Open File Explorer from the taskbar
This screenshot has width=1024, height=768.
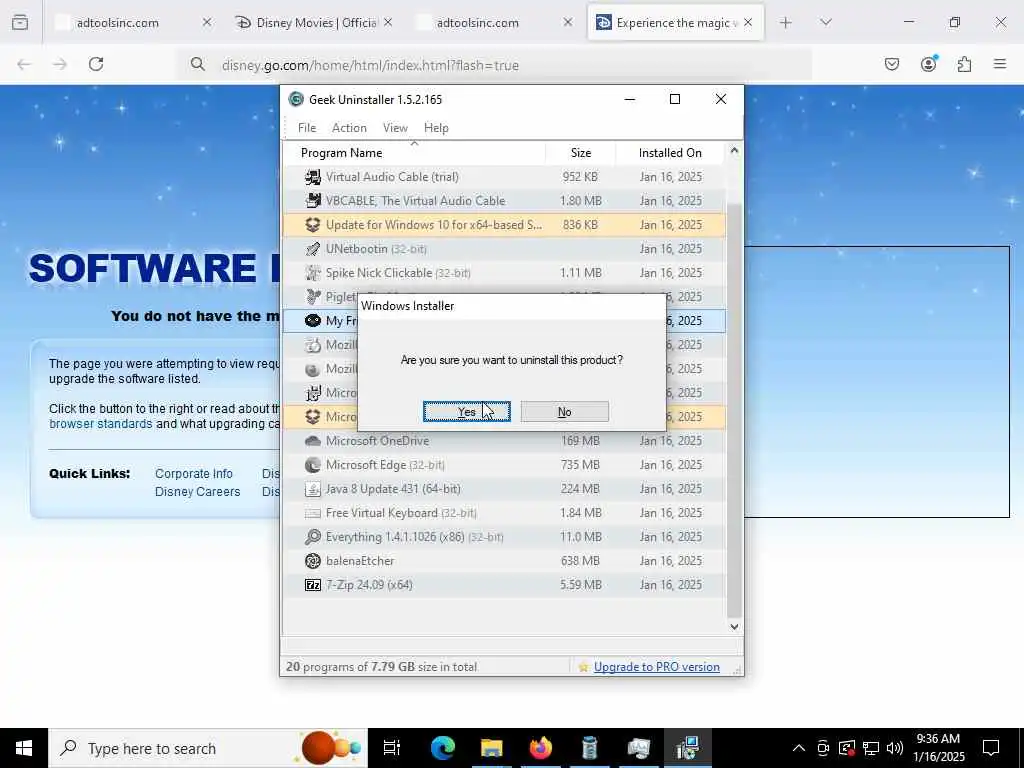[x=491, y=748]
